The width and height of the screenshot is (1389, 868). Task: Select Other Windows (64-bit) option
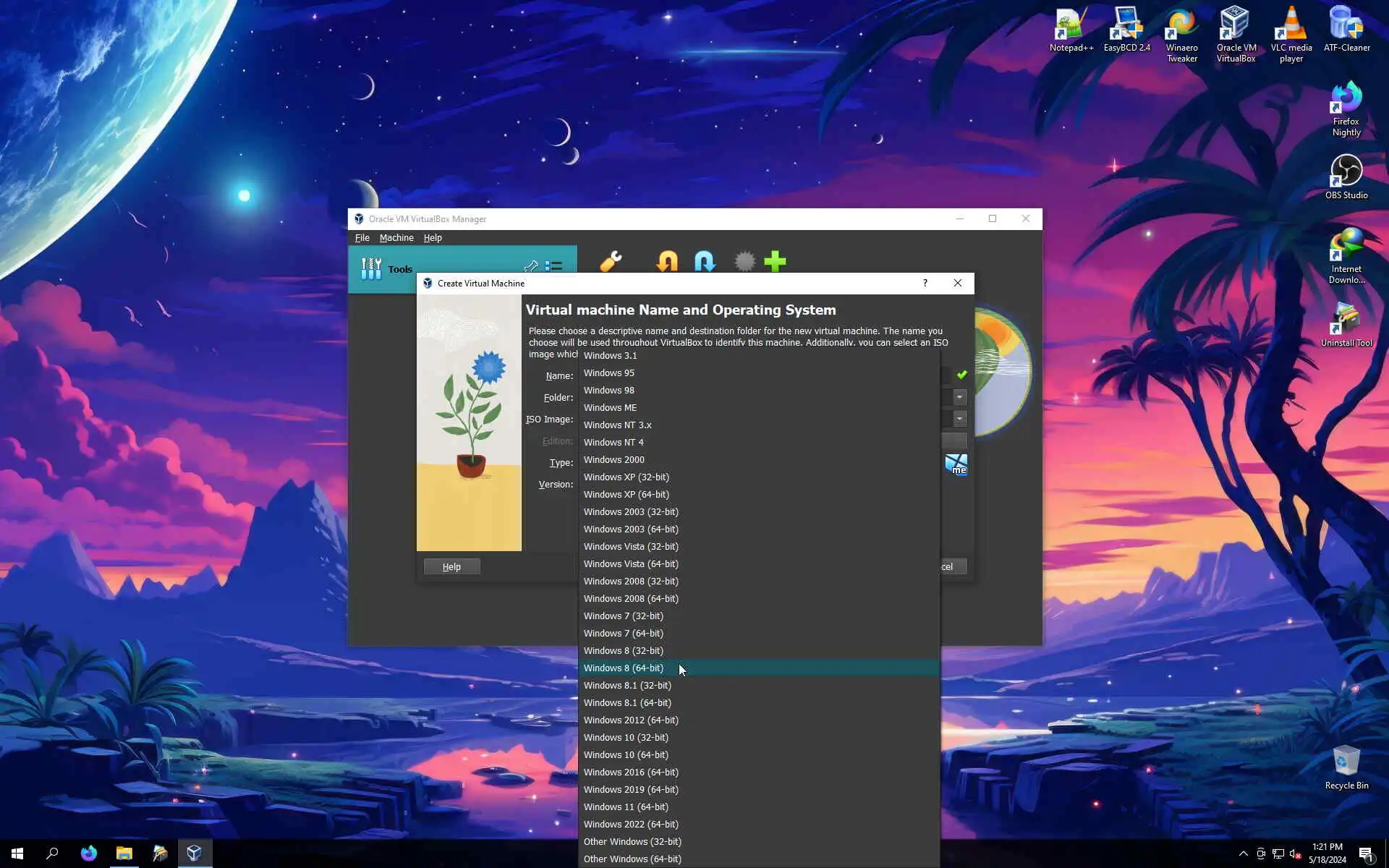click(632, 859)
